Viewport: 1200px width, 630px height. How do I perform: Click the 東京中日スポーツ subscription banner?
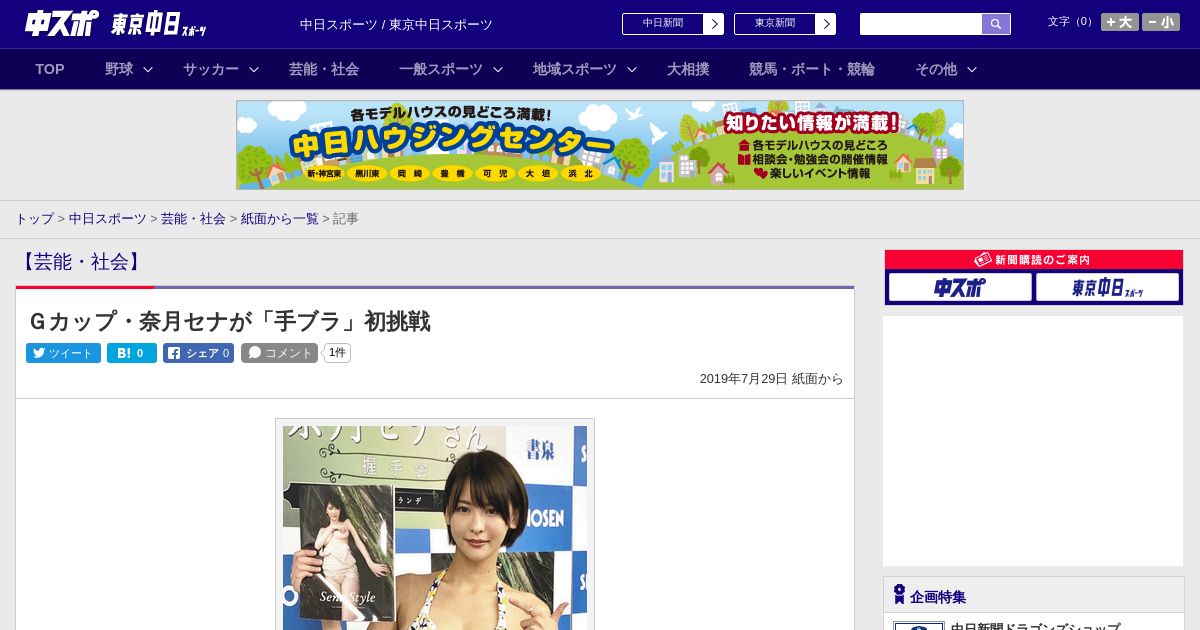click(1107, 287)
